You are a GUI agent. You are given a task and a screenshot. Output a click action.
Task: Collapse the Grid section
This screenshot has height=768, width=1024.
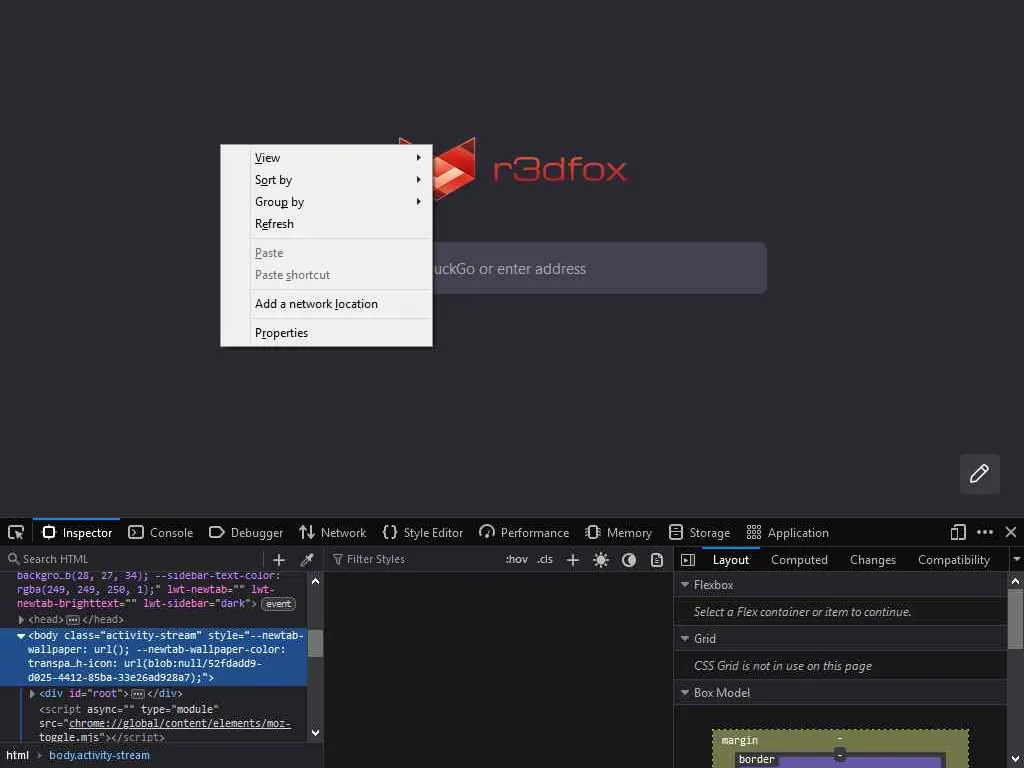click(x=685, y=639)
